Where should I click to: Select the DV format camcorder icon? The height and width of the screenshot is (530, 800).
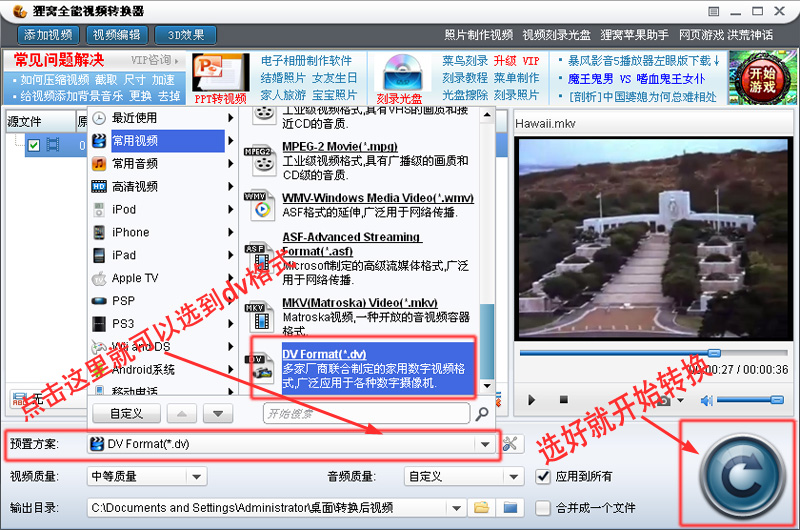(x=262, y=368)
